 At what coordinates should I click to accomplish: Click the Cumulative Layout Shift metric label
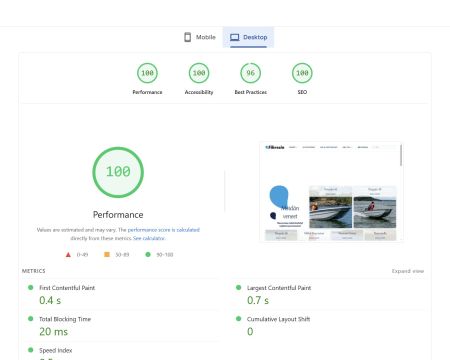coord(278,319)
